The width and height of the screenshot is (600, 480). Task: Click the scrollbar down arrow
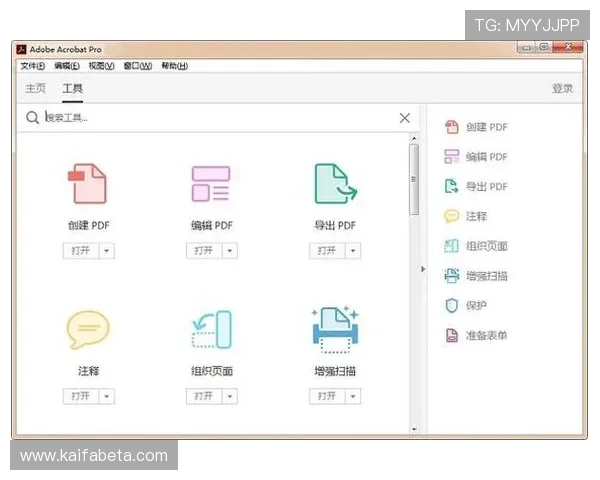tap(414, 429)
